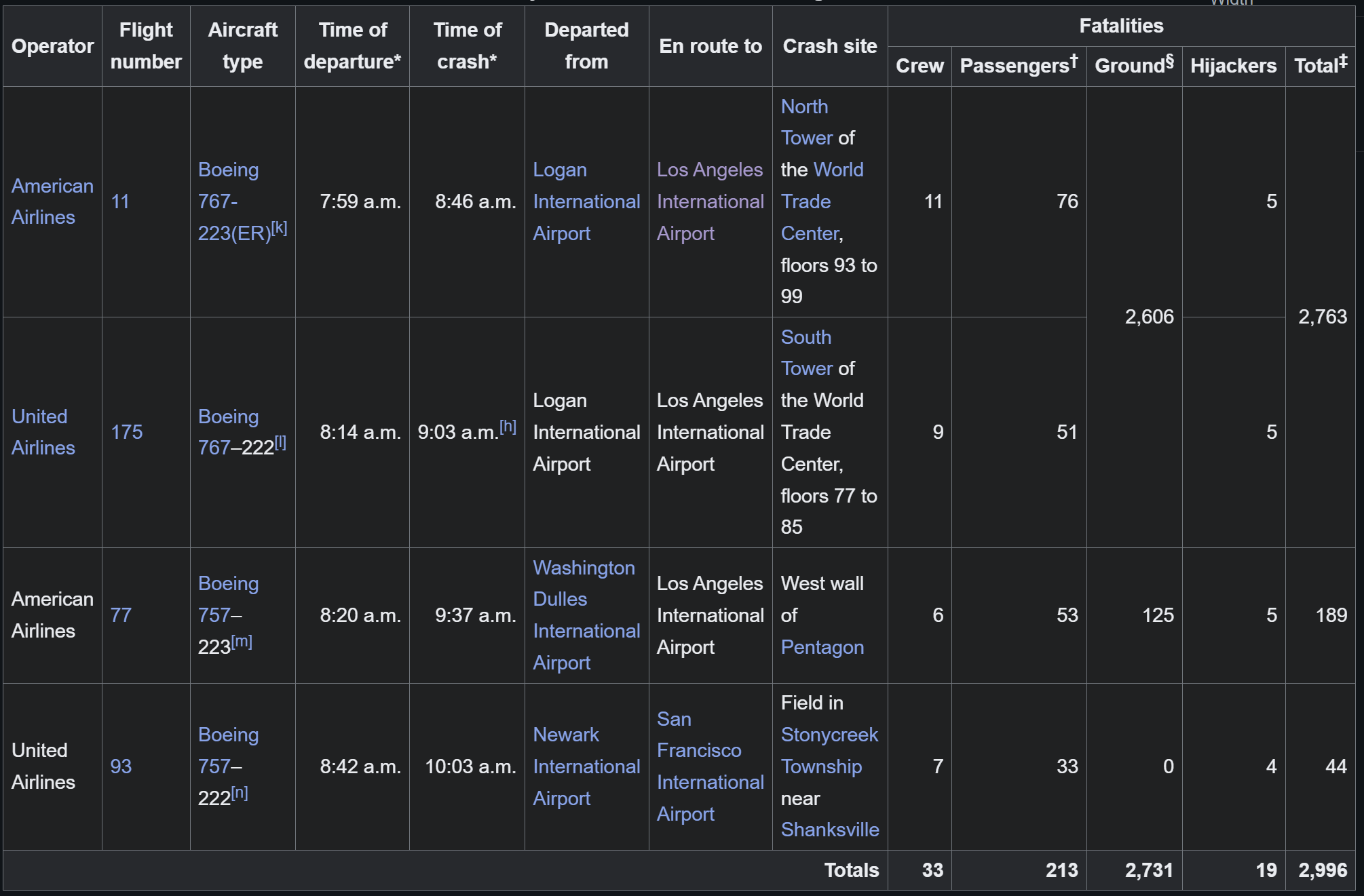
Task: Click the 2,606 ground fatalities value
Action: tap(1150, 317)
